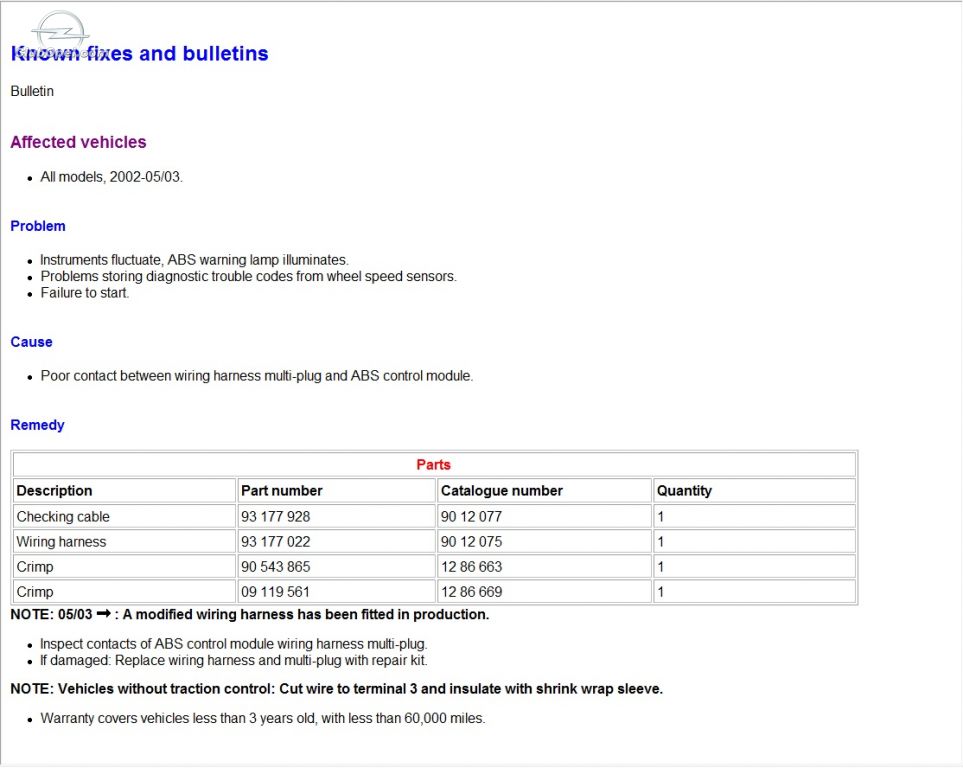Click the 'Failure to start.' bullet

[85, 293]
